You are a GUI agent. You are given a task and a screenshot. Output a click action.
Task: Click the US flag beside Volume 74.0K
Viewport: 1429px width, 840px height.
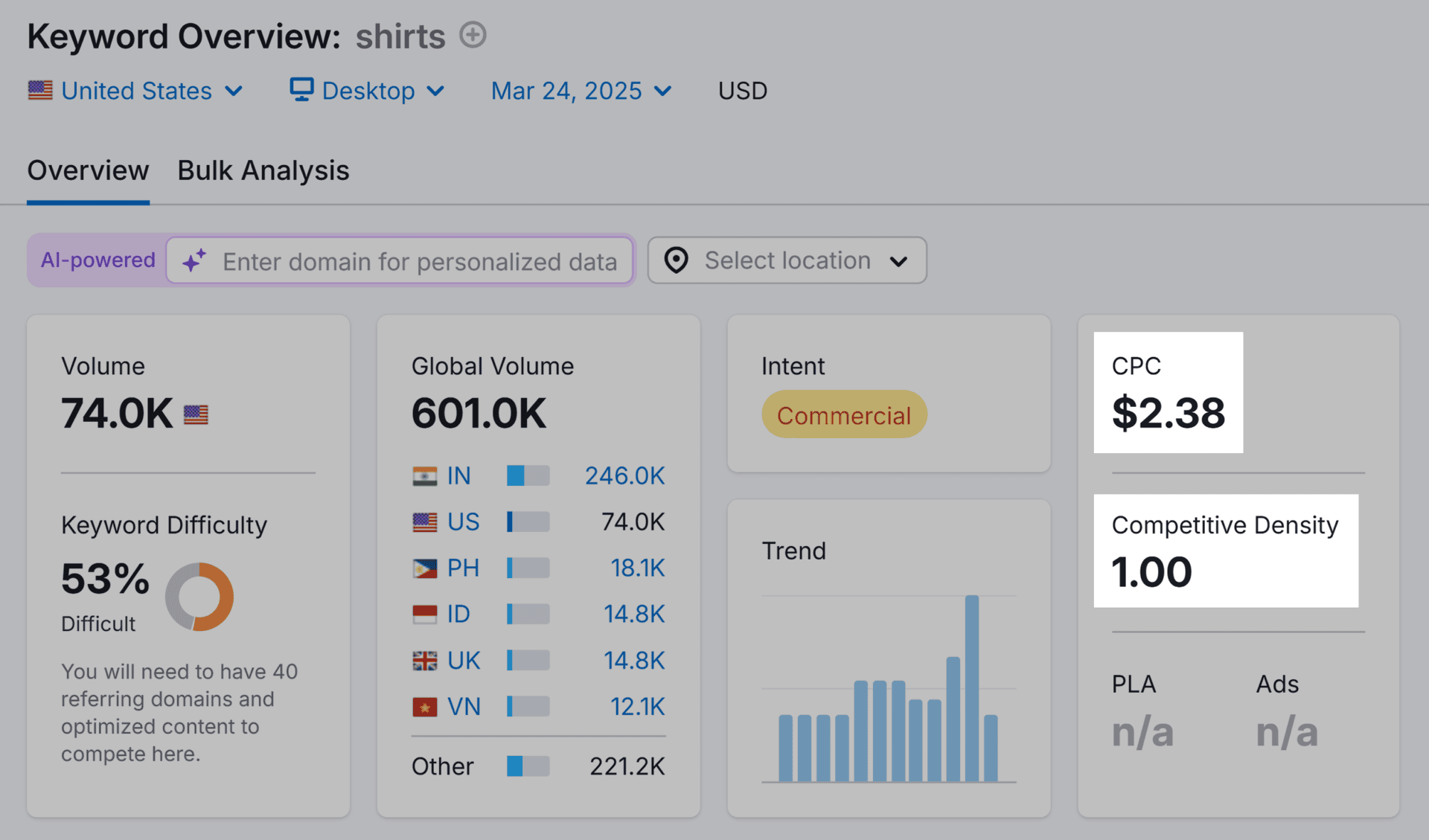coord(196,414)
